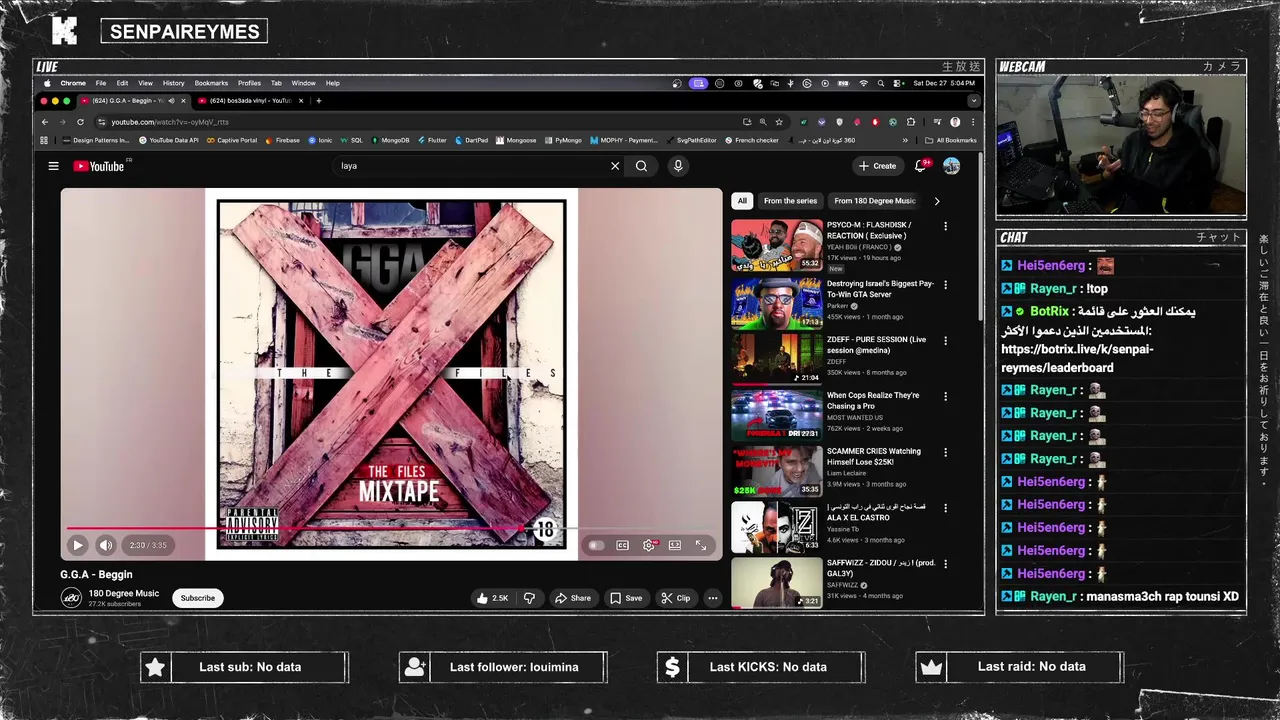Screen dimensions: 1280x720
Task: Open options for PSYCO-M FLASHDISK video
Action: tap(945, 226)
